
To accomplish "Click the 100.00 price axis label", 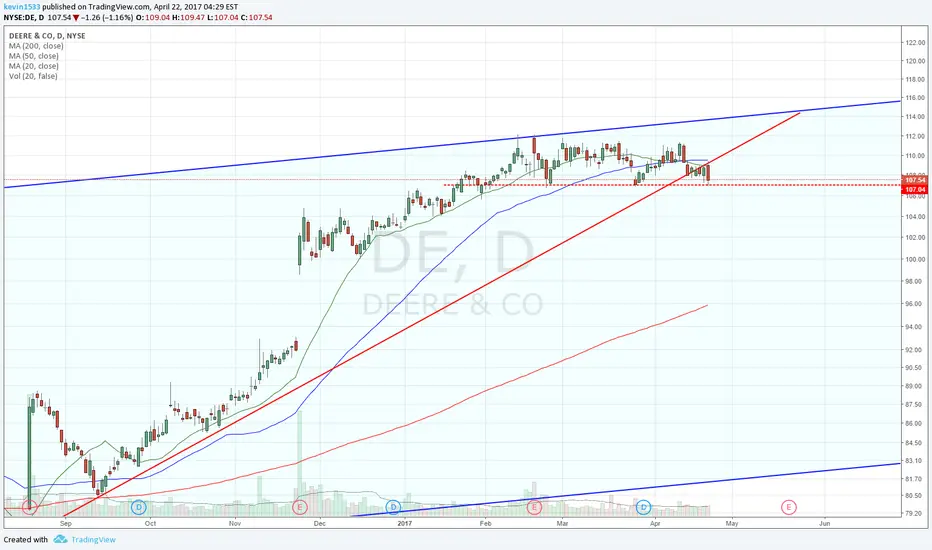I will coord(915,259).
